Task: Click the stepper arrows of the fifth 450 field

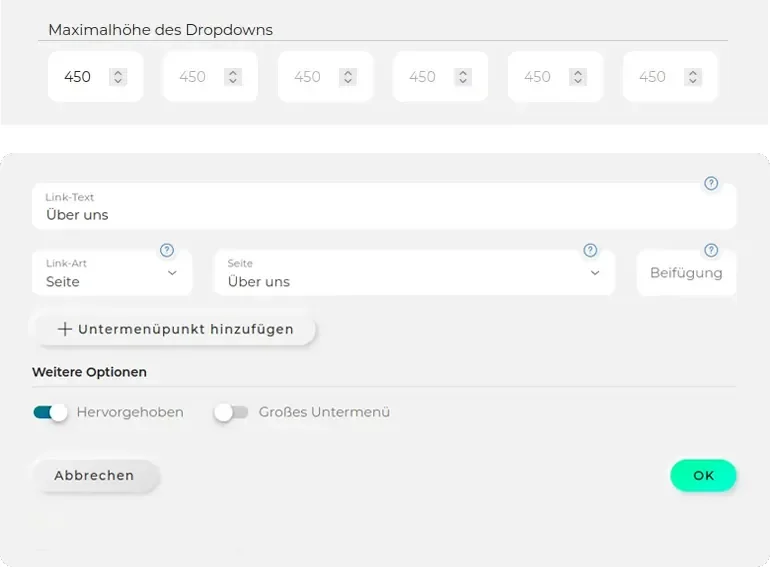Action: [x=578, y=77]
